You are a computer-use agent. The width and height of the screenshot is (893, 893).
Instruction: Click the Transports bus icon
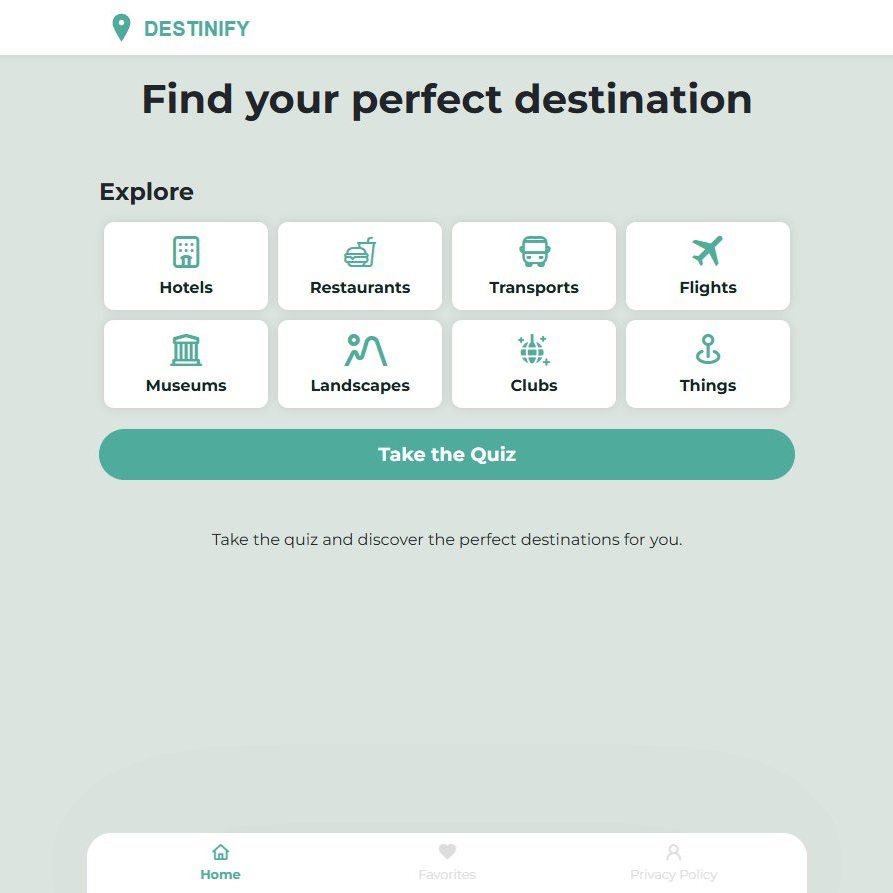point(534,252)
